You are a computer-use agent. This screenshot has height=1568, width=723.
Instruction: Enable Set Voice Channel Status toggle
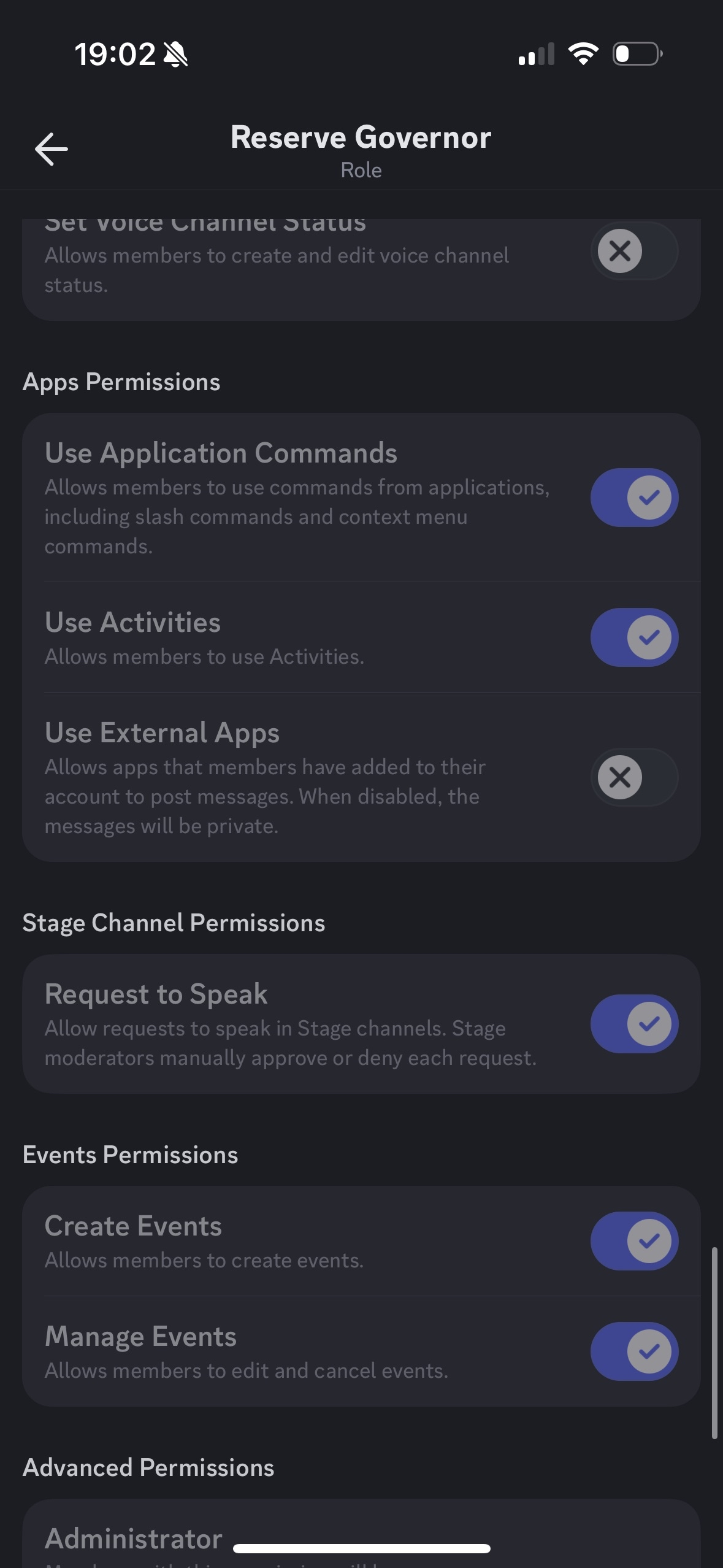click(634, 251)
